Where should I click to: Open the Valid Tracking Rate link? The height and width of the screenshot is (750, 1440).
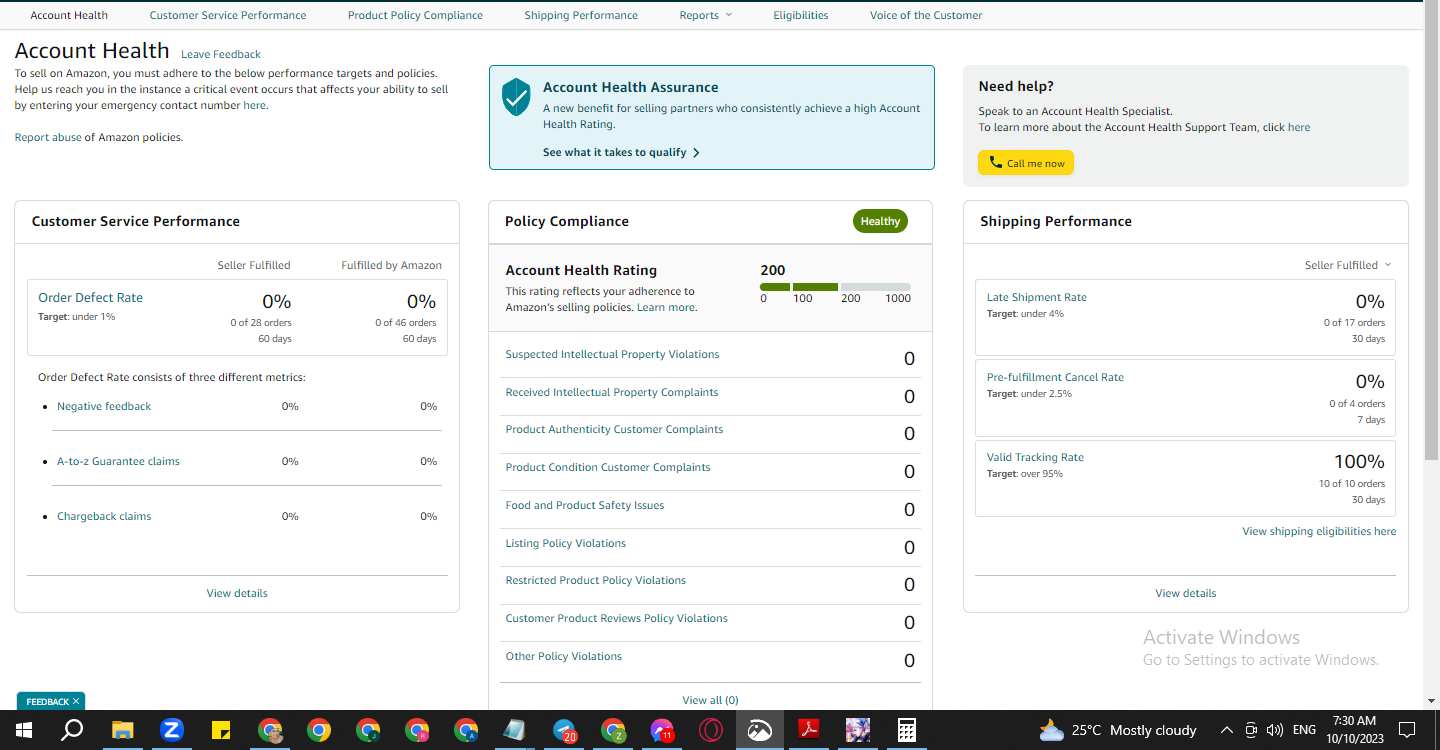pyautogui.click(x=1035, y=457)
